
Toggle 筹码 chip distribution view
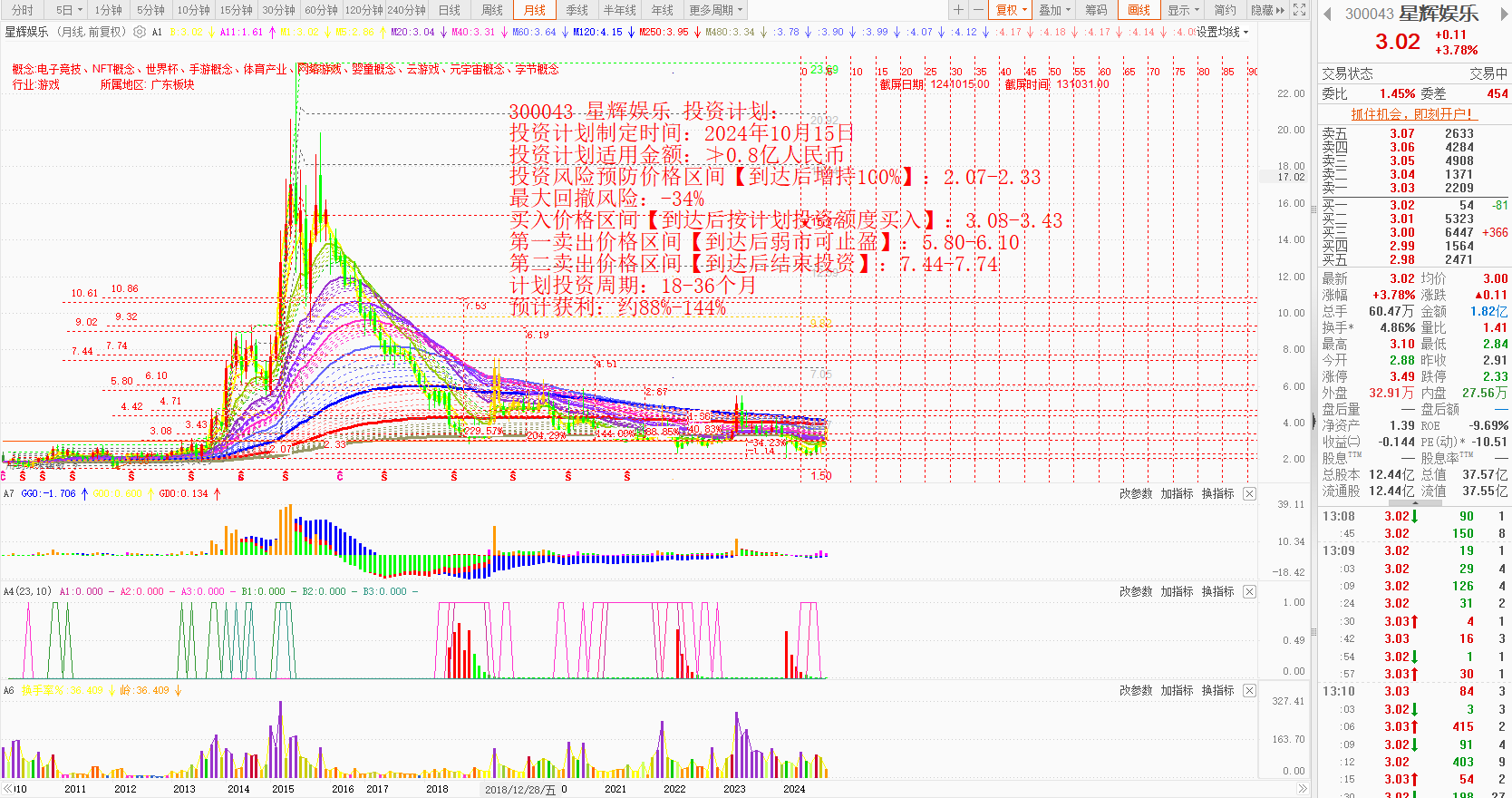click(x=1096, y=10)
